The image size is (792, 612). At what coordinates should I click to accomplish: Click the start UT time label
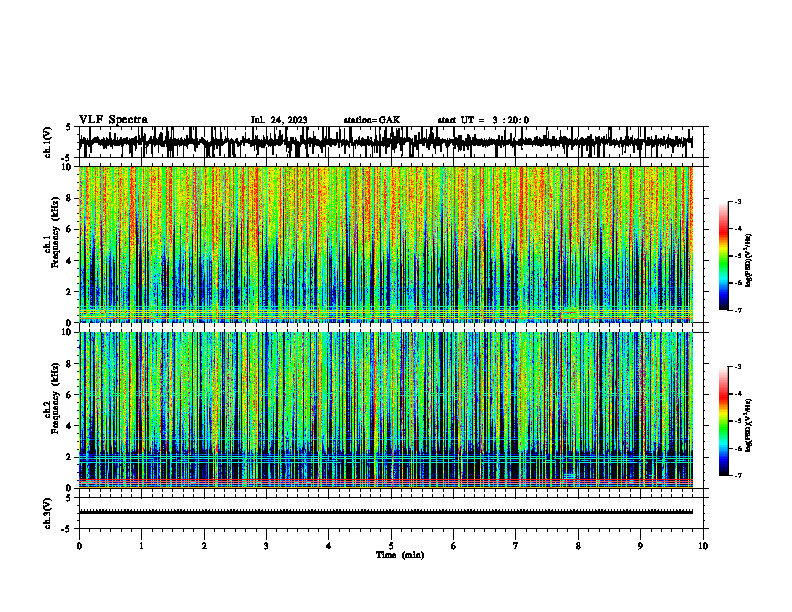tap(483, 120)
